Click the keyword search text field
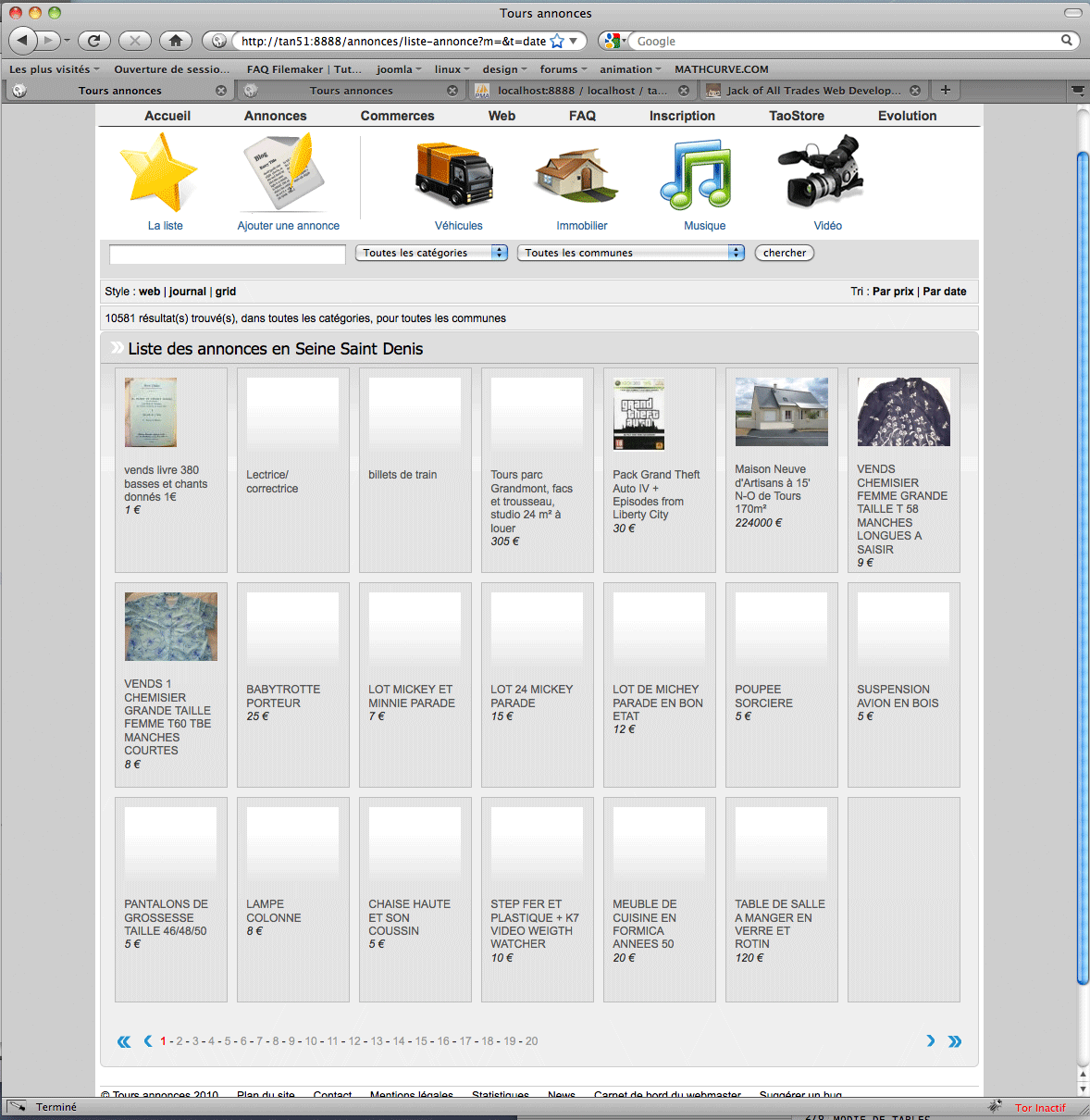1090x1120 pixels. coord(228,254)
